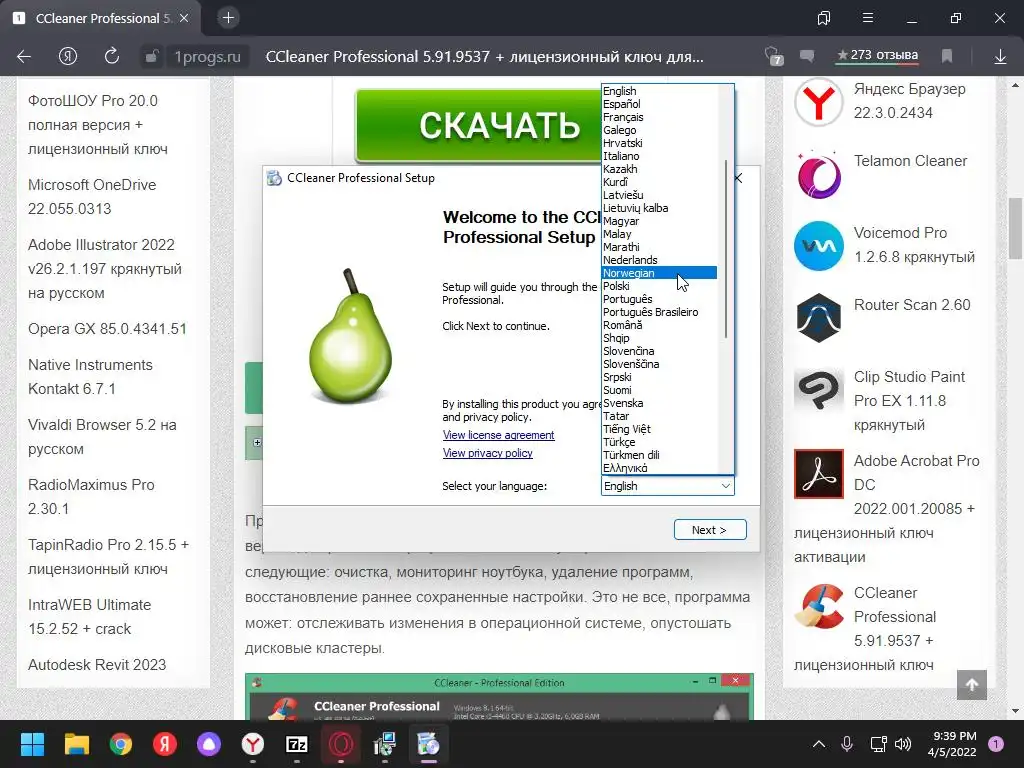Open Vivaldi Browser 5.2 link

102,437
